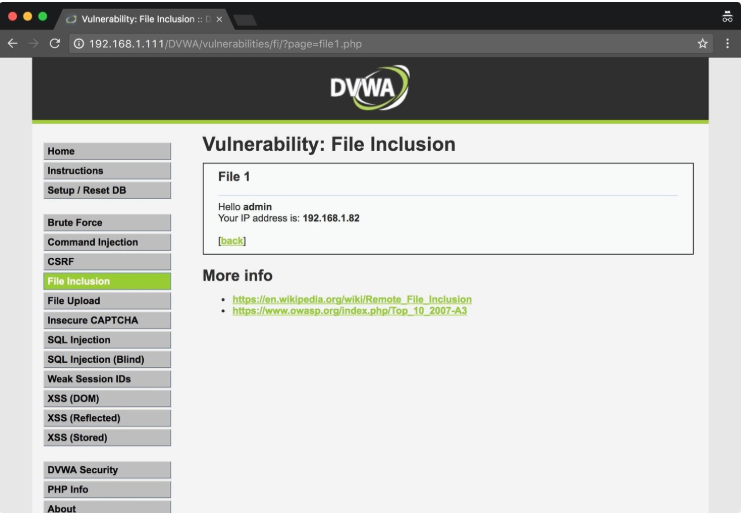
Task: Click the browser forward arrow
Action: pyautogui.click(x=34, y=43)
